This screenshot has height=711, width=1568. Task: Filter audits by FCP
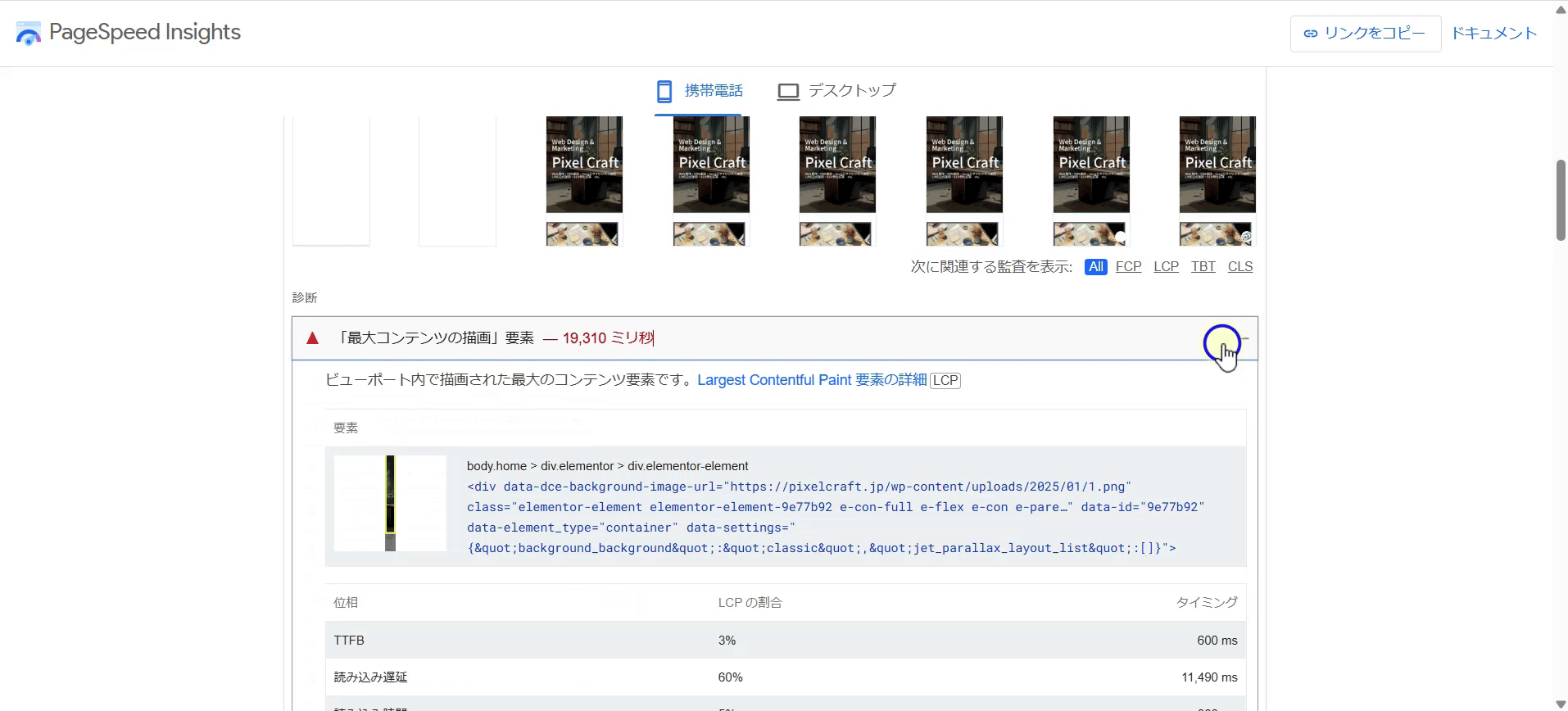(1128, 267)
